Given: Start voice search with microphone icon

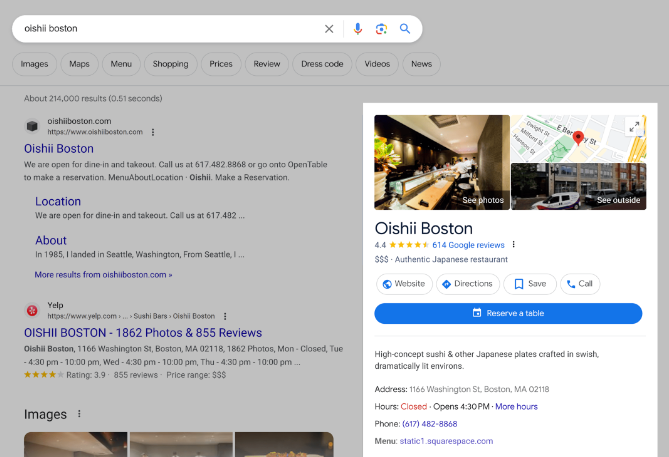Looking at the screenshot, I should click(358, 29).
